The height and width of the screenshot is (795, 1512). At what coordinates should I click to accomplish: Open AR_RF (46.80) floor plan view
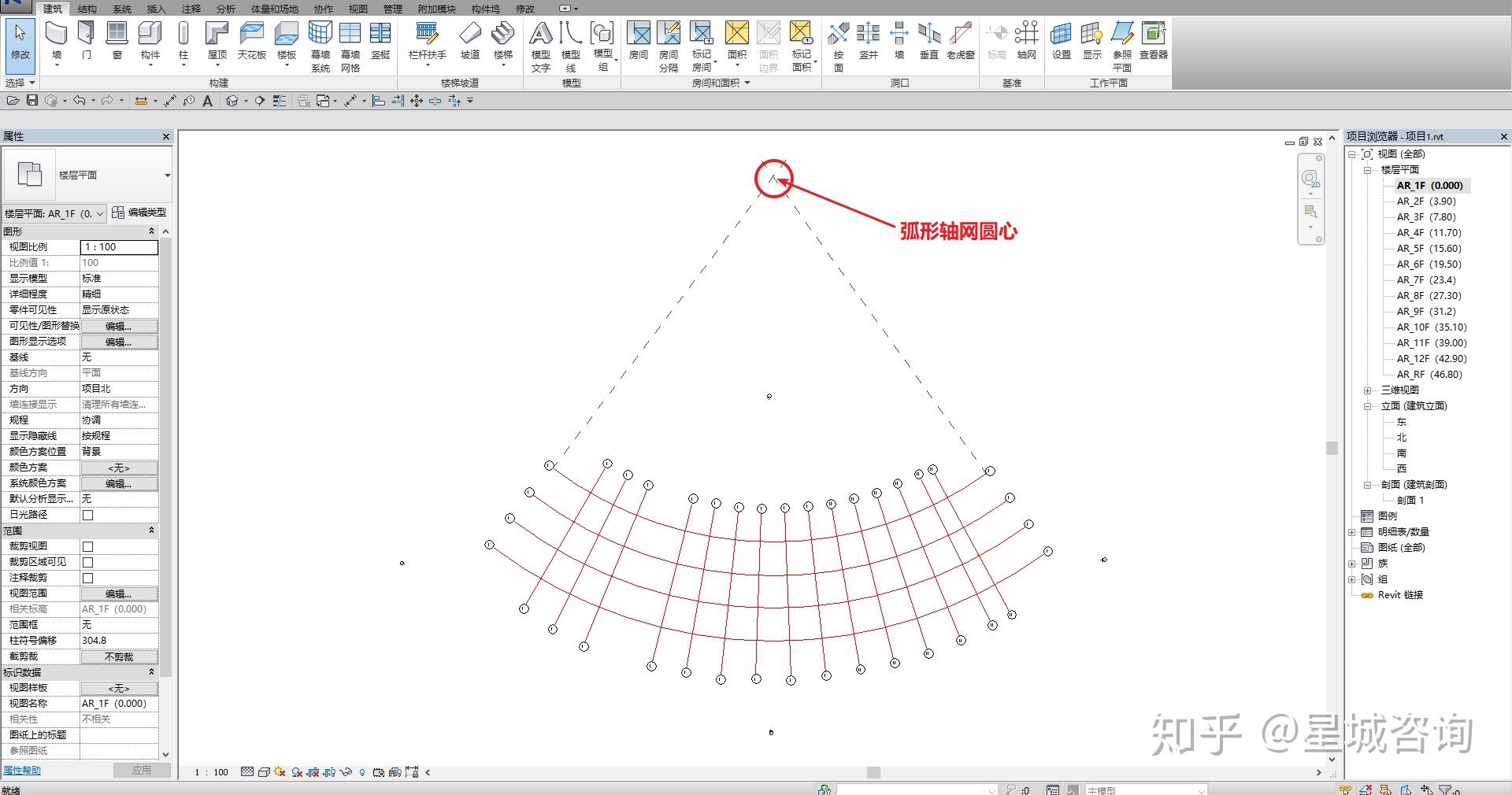(1429, 375)
